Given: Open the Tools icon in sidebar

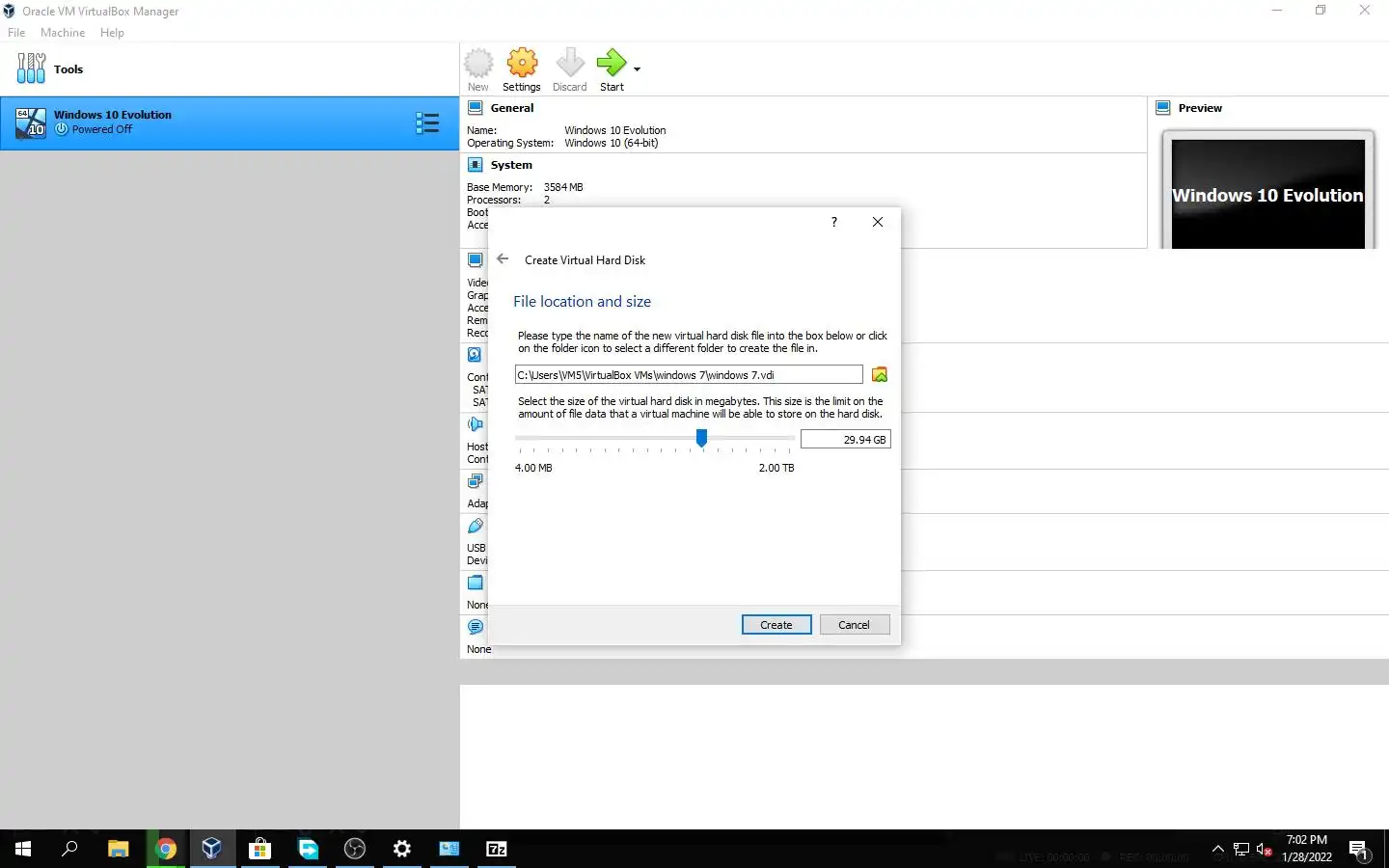Looking at the screenshot, I should coord(31,68).
